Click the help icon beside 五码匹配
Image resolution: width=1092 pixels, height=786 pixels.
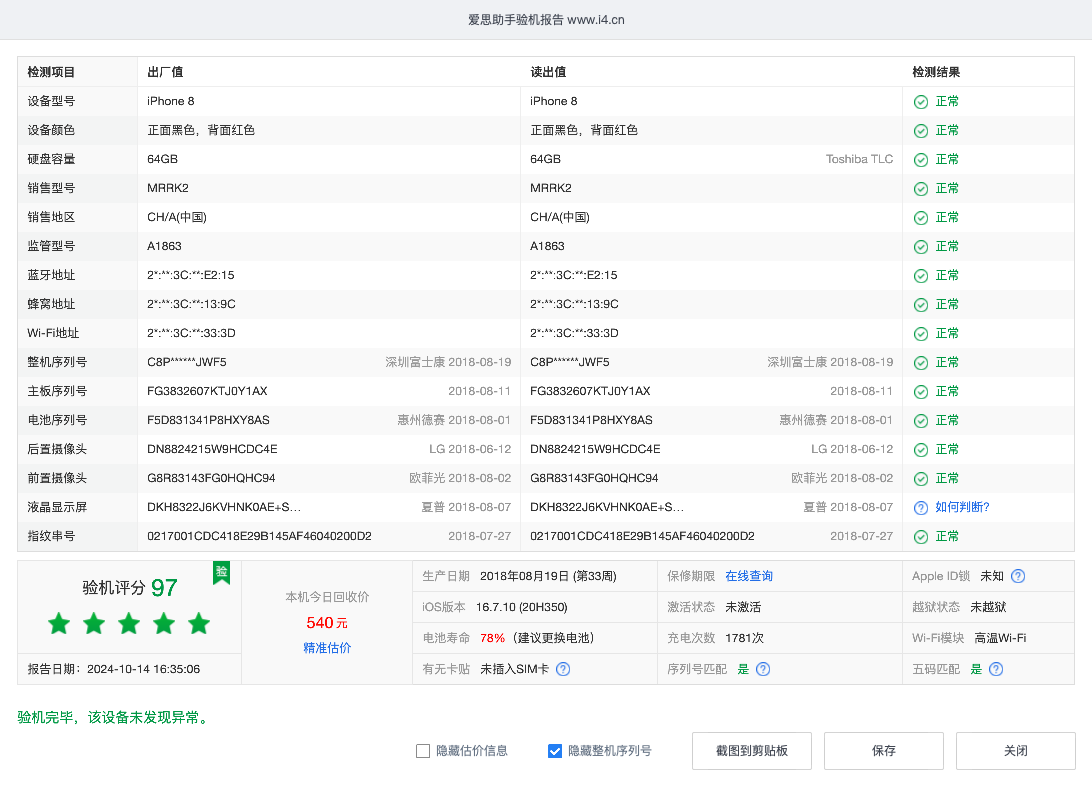[996, 669]
